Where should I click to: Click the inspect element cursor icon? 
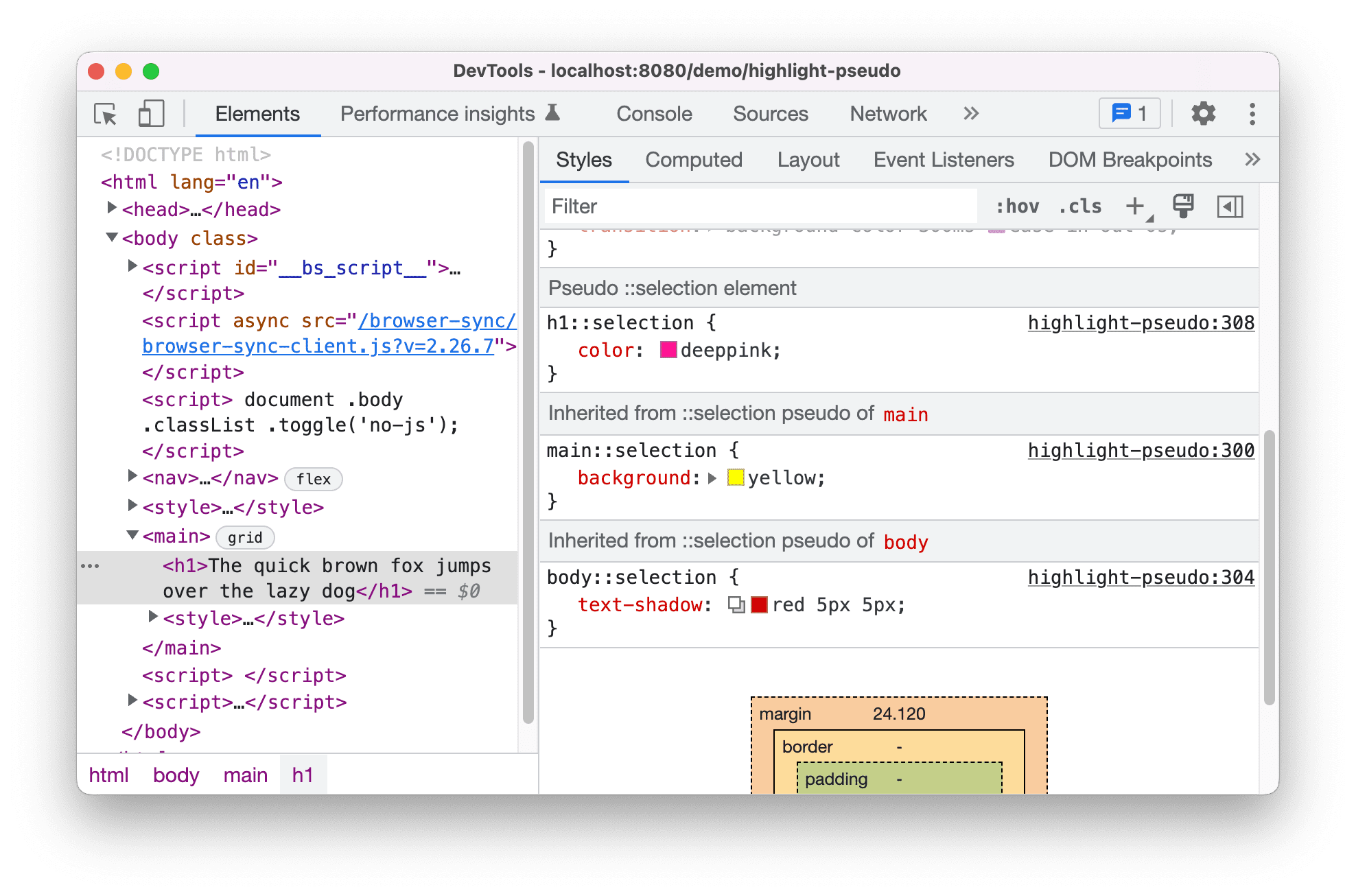click(103, 112)
